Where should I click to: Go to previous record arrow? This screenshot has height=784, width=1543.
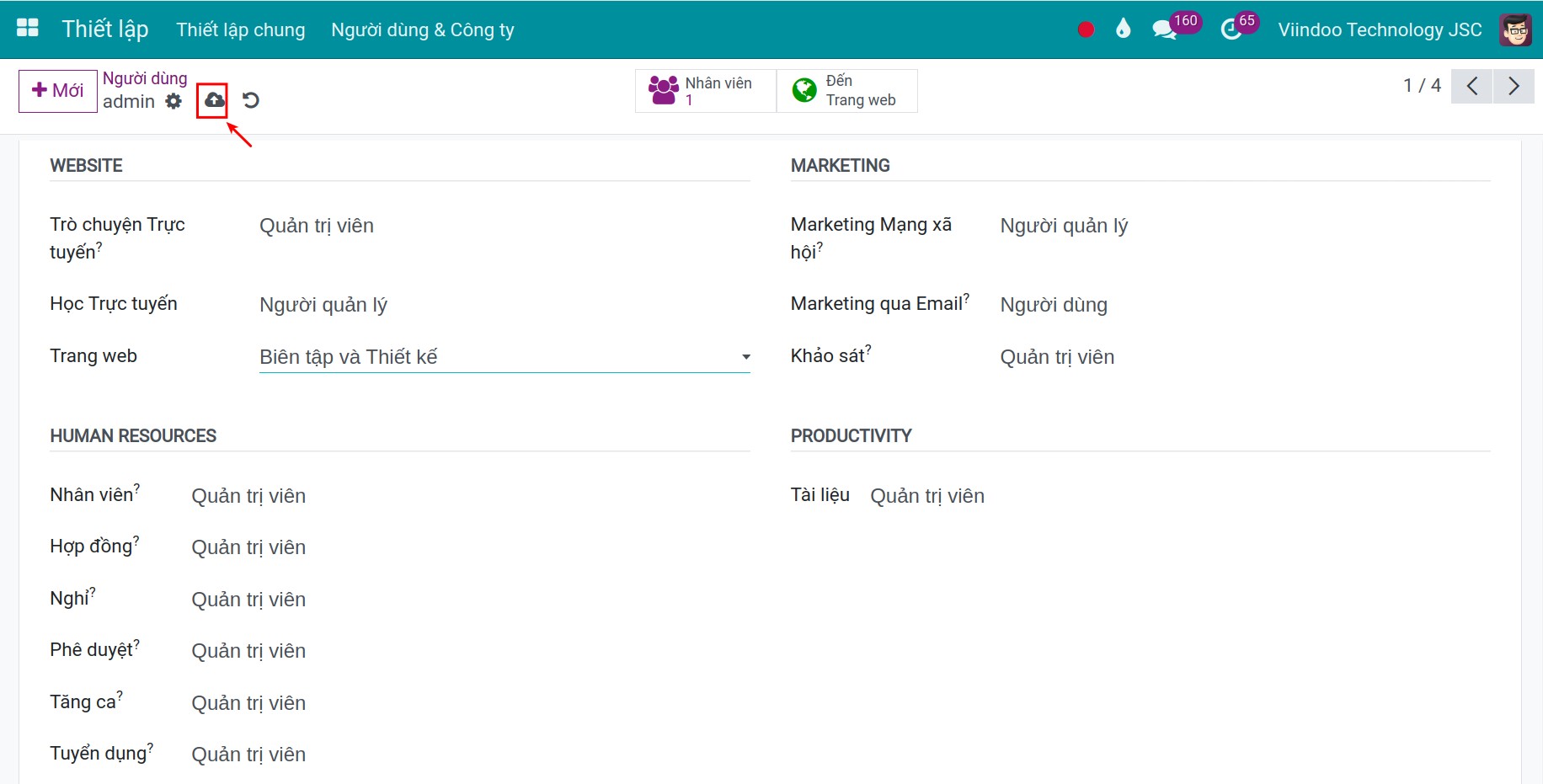point(1472,86)
